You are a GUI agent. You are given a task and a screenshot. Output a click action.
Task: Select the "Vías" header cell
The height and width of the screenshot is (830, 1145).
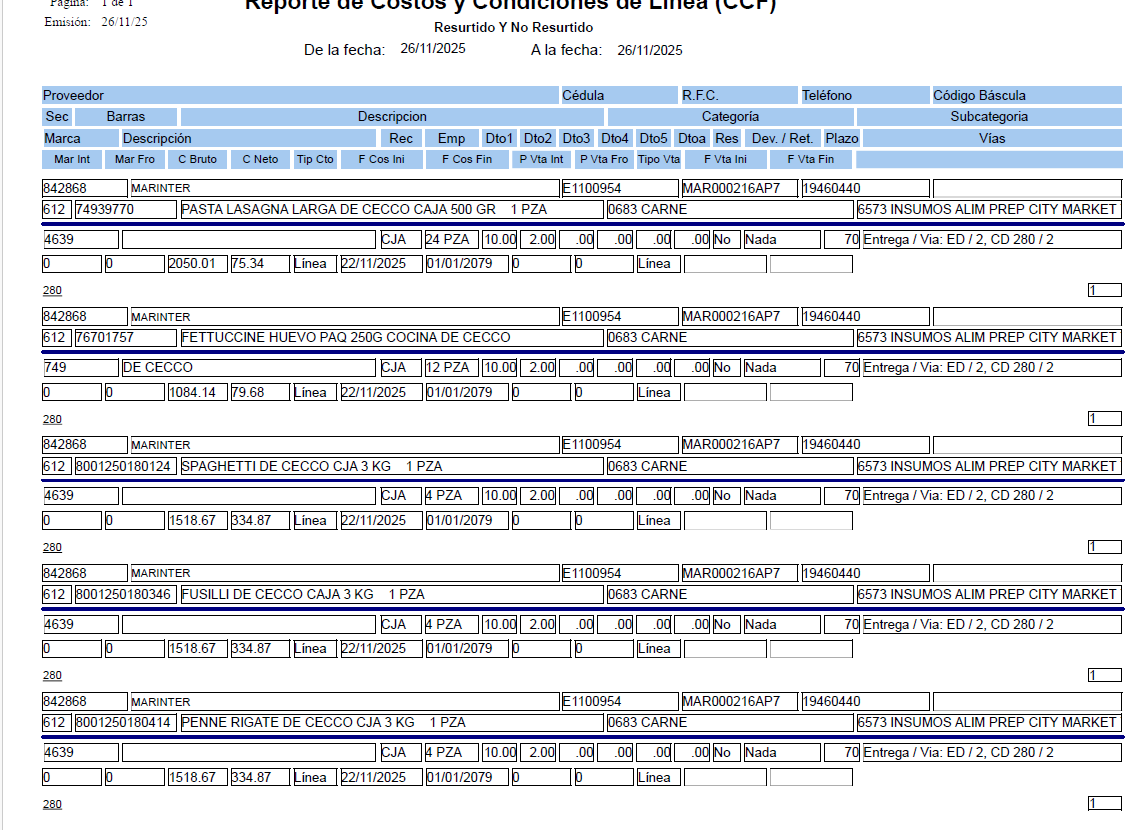click(x=991, y=138)
